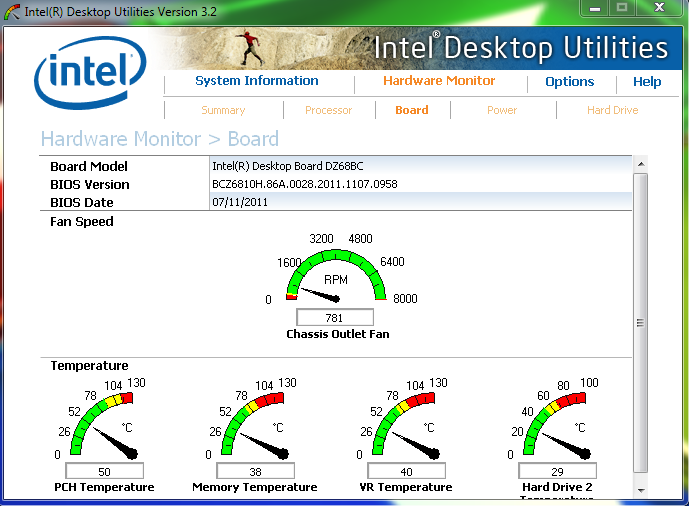689x506 pixels.
Task: Click the Chassis Outlet Fan label
Action: tap(337, 334)
